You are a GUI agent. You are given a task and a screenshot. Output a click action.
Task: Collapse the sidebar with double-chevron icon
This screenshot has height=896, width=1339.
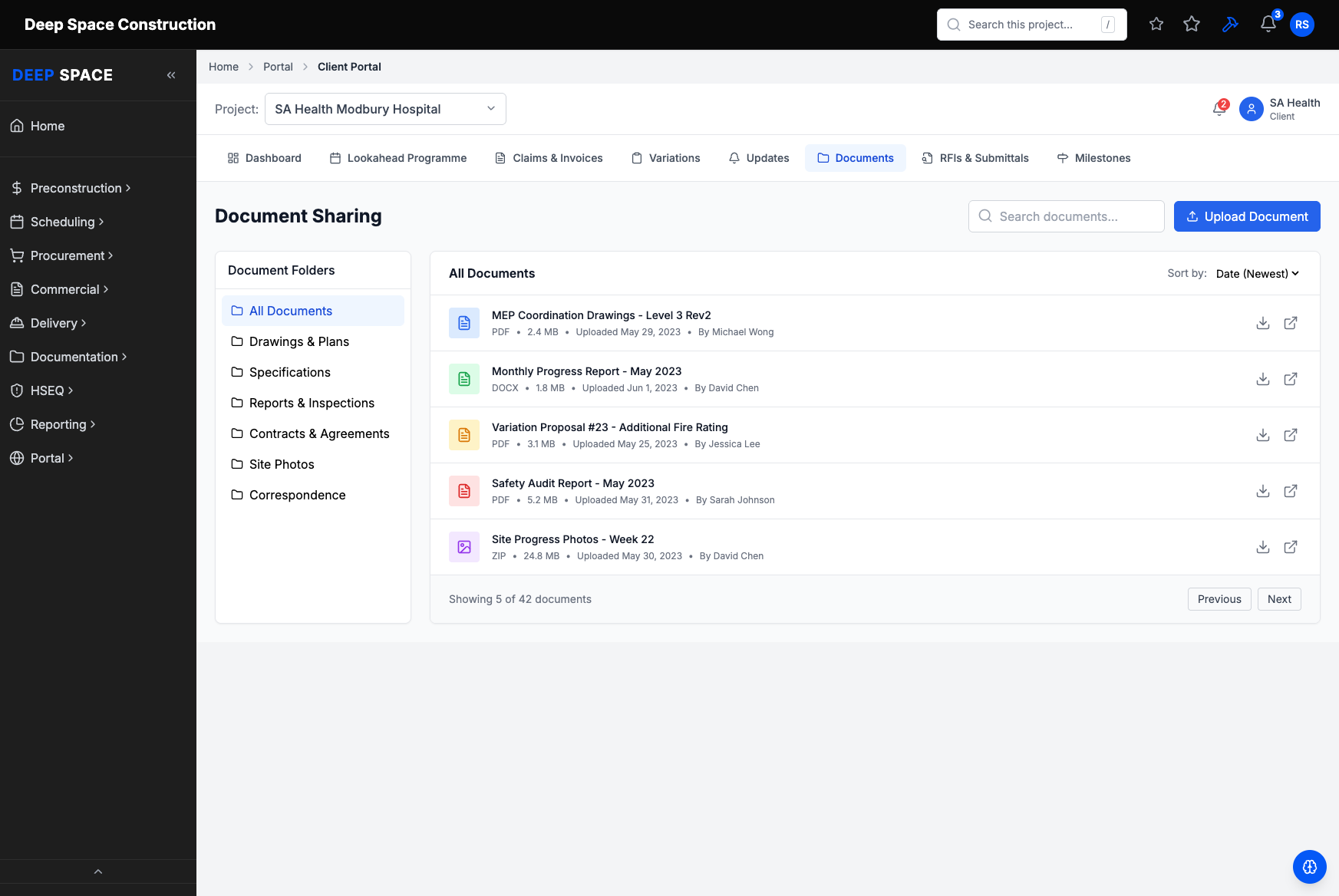click(x=171, y=75)
